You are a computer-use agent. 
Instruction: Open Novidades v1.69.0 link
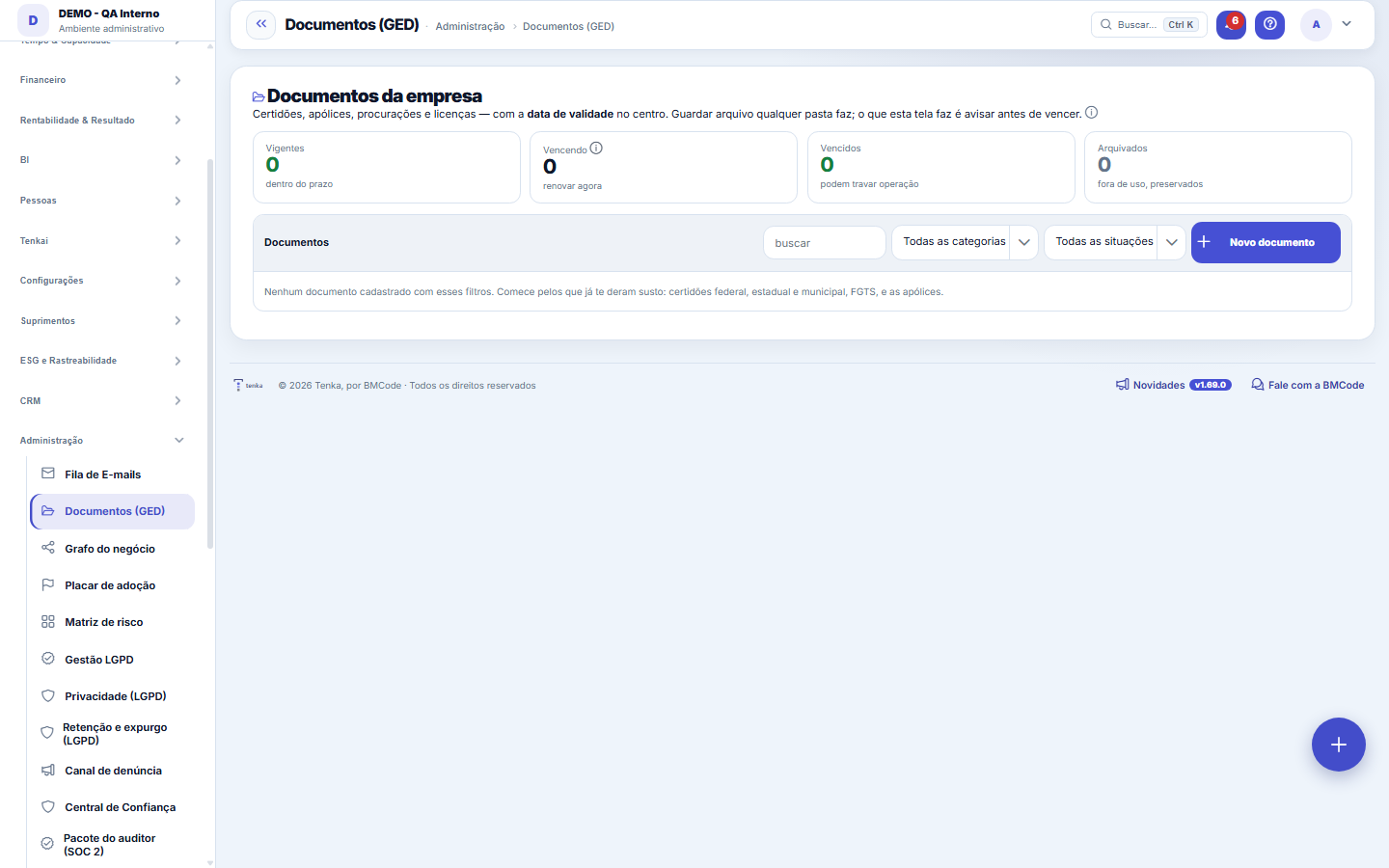click(1173, 385)
